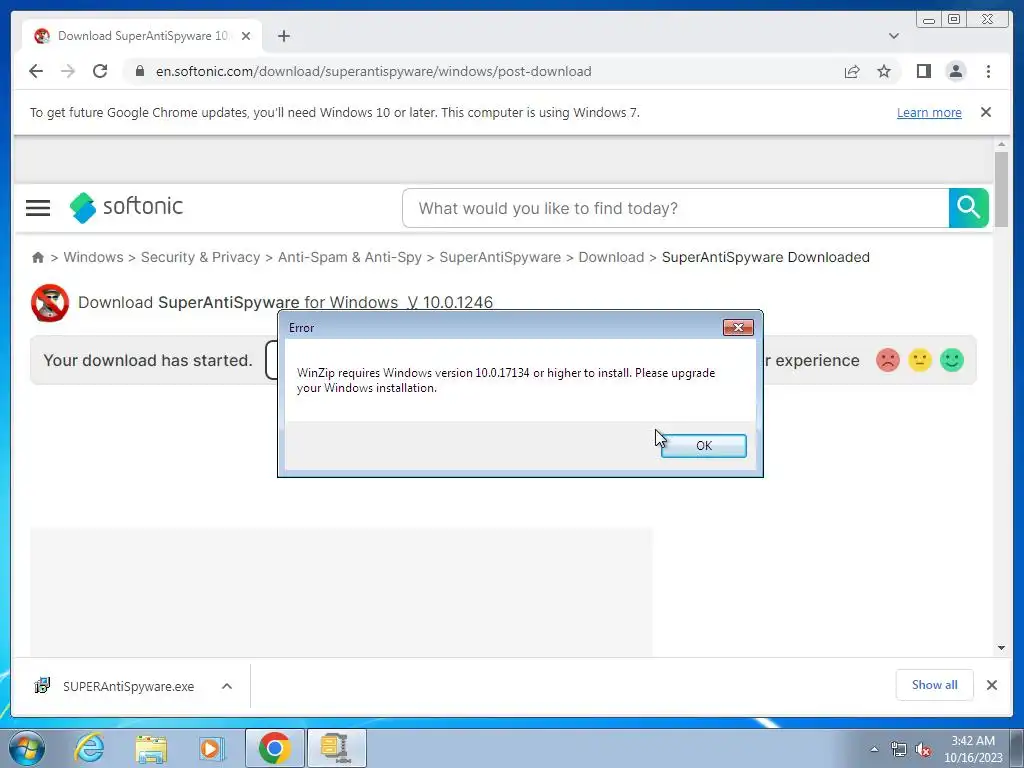Open Windows Media Player from taskbar

point(212,748)
